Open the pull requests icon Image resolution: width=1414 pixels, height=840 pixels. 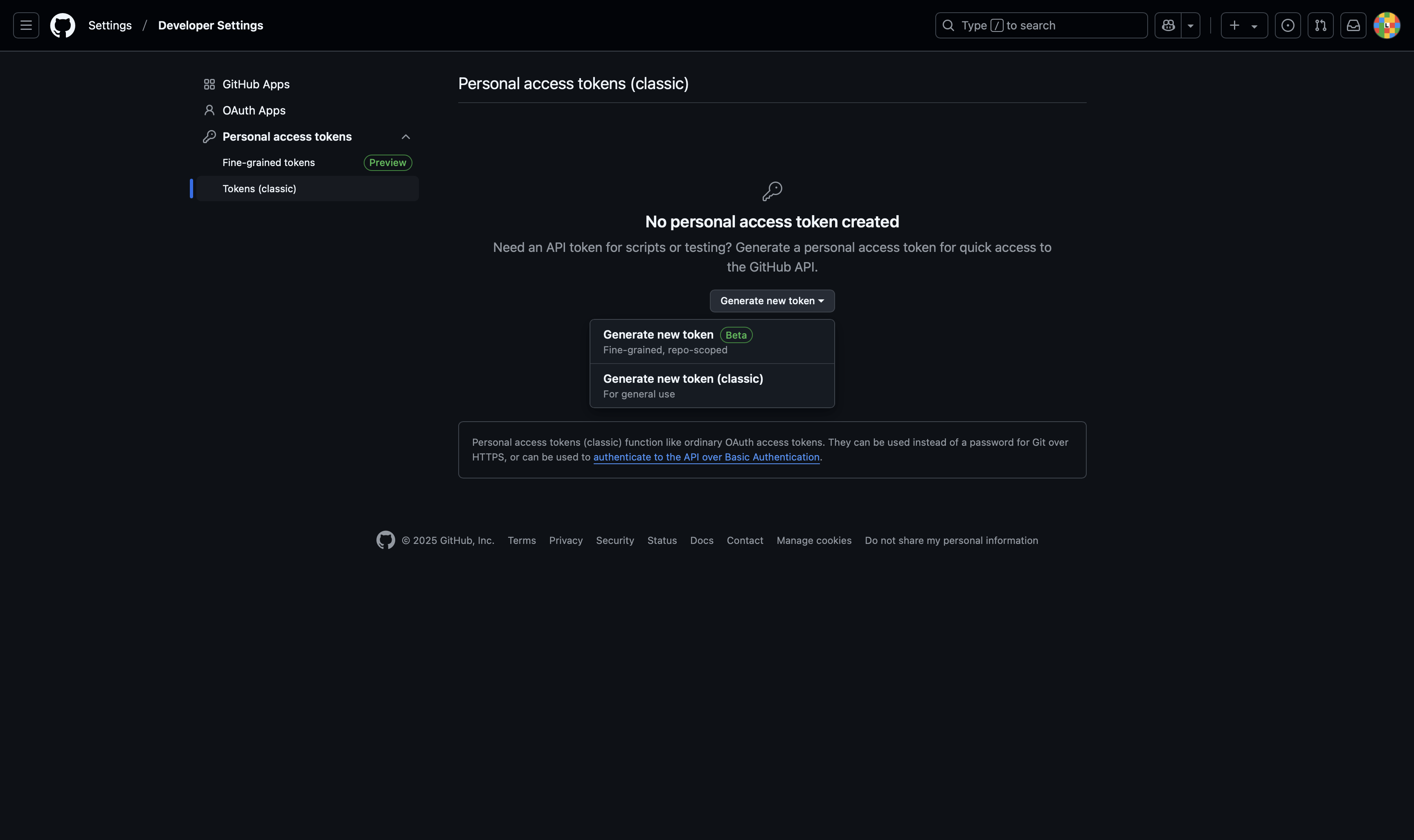tap(1320, 25)
